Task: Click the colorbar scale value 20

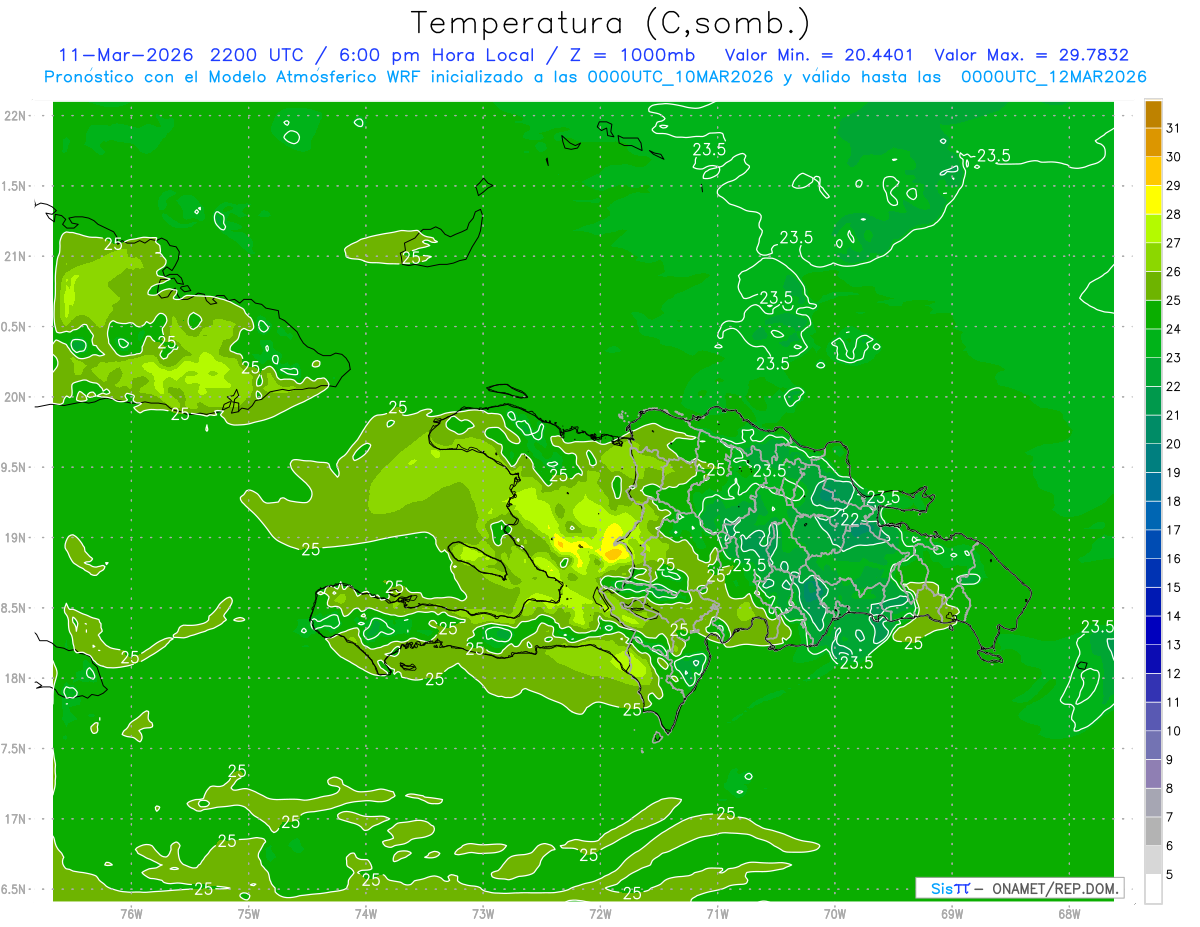Action: (1174, 444)
